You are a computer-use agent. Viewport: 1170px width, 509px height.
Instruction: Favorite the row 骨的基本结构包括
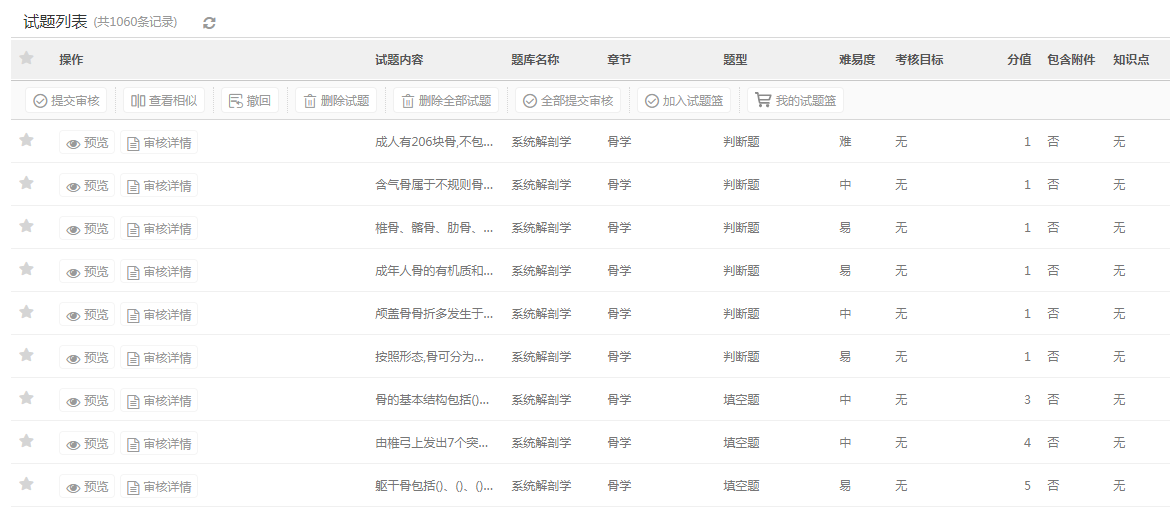click(x=27, y=399)
